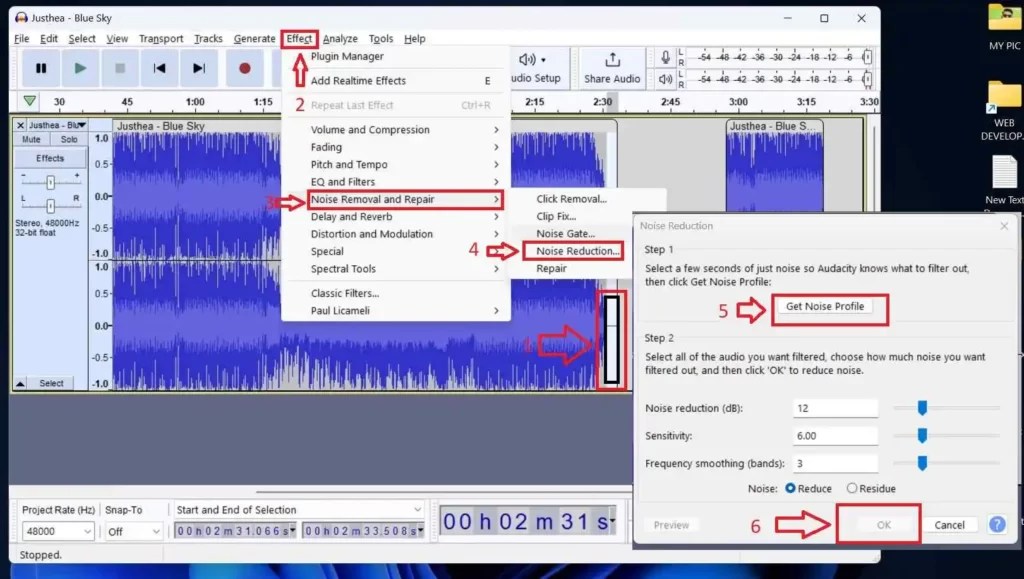This screenshot has height=579, width=1024.
Task: Click the Sensitivity slider
Action: [x=921, y=435]
